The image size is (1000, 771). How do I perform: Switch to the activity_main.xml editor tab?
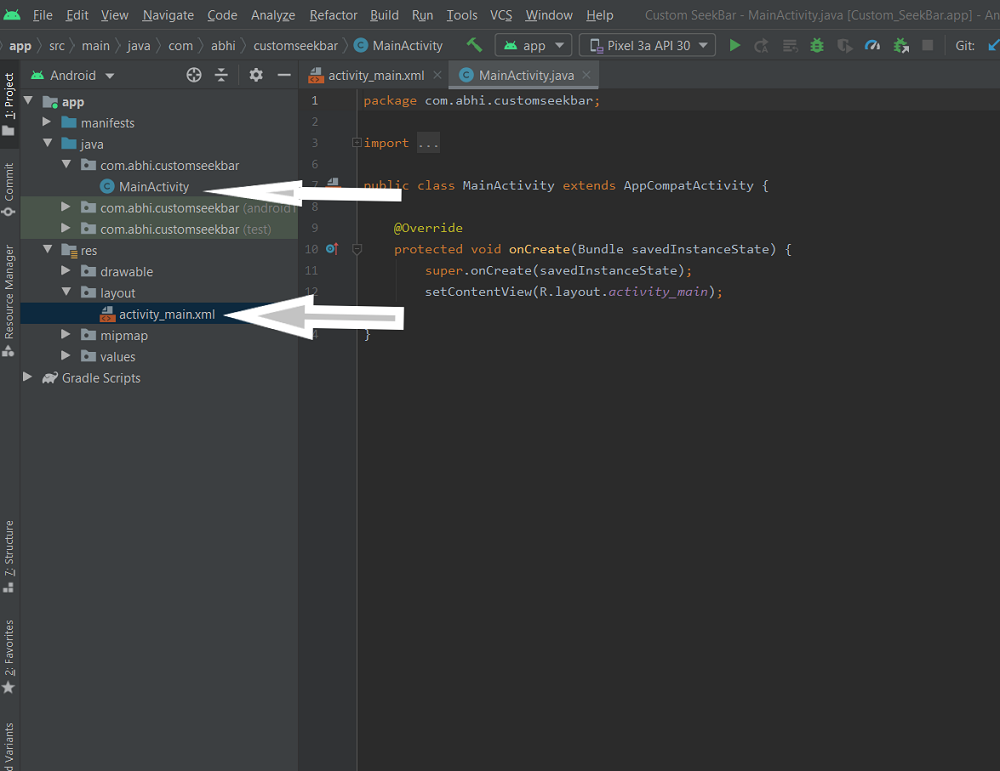tap(375, 75)
